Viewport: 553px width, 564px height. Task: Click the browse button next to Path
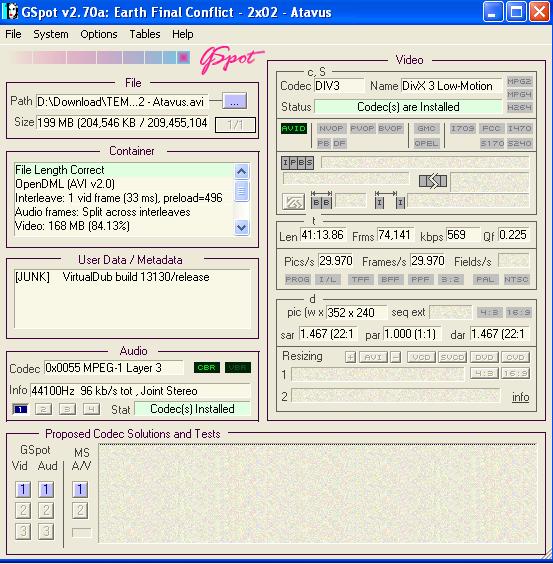234,101
